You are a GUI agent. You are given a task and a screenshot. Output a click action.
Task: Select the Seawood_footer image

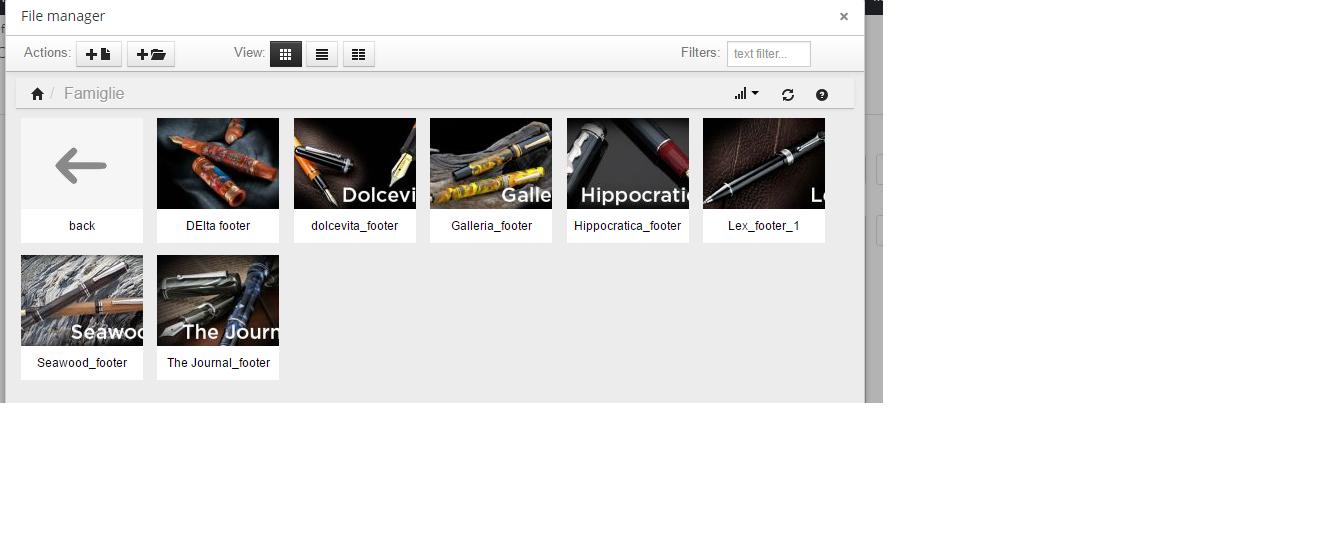click(x=82, y=301)
